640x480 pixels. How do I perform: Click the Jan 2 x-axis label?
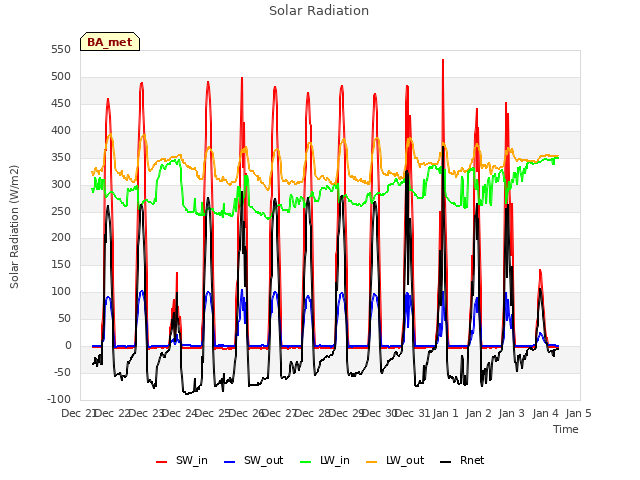coord(478,413)
